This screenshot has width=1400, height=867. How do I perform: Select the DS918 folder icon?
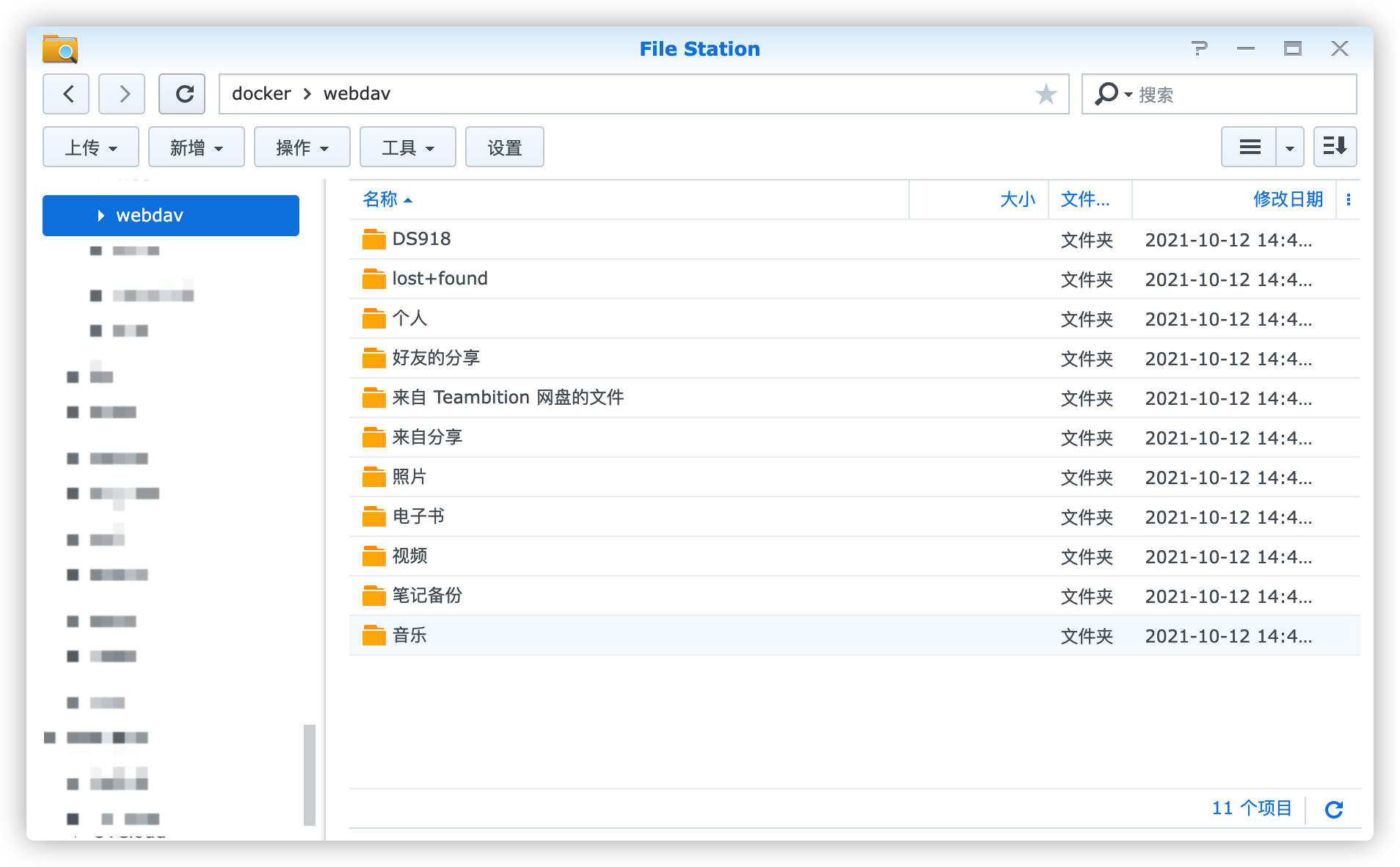pyautogui.click(x=373, y=239)
